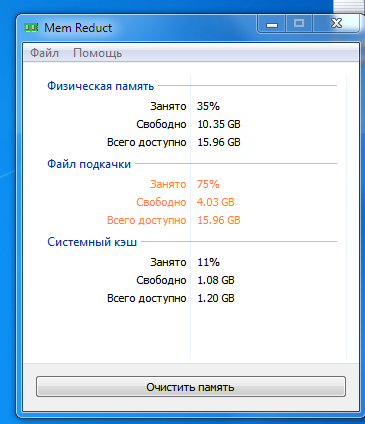The width and height of the screenshot is (365, 424).
Task: Click the 75% page file value
Action: [208, 184]
